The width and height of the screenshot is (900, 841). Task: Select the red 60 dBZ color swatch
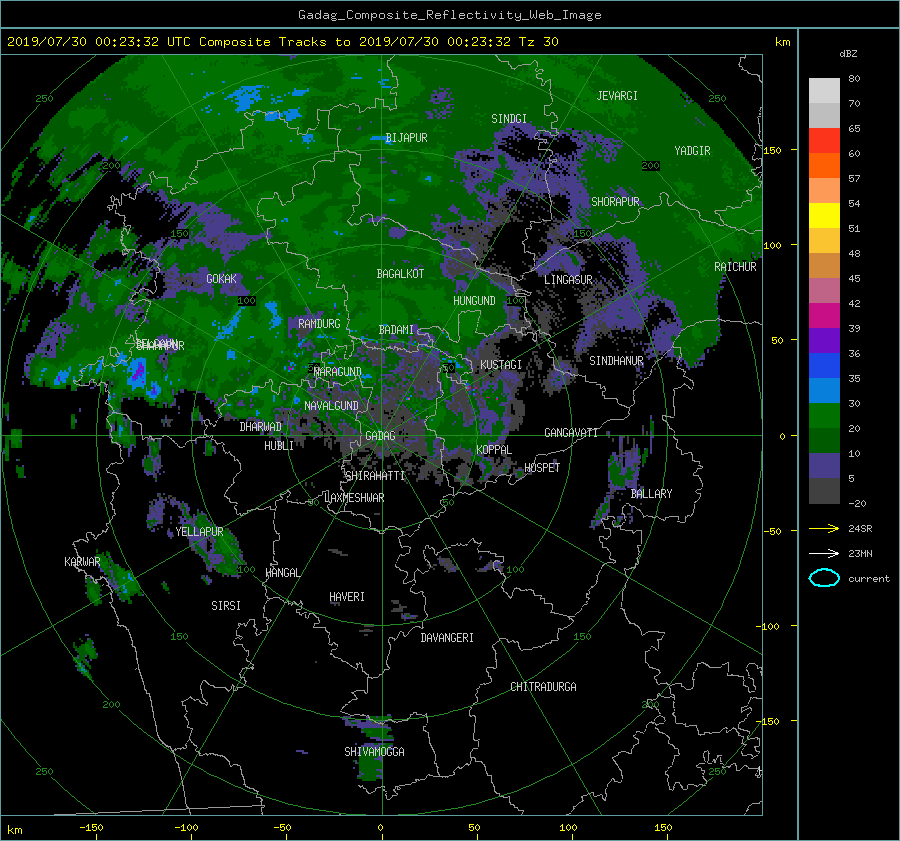tap(824, 141)
